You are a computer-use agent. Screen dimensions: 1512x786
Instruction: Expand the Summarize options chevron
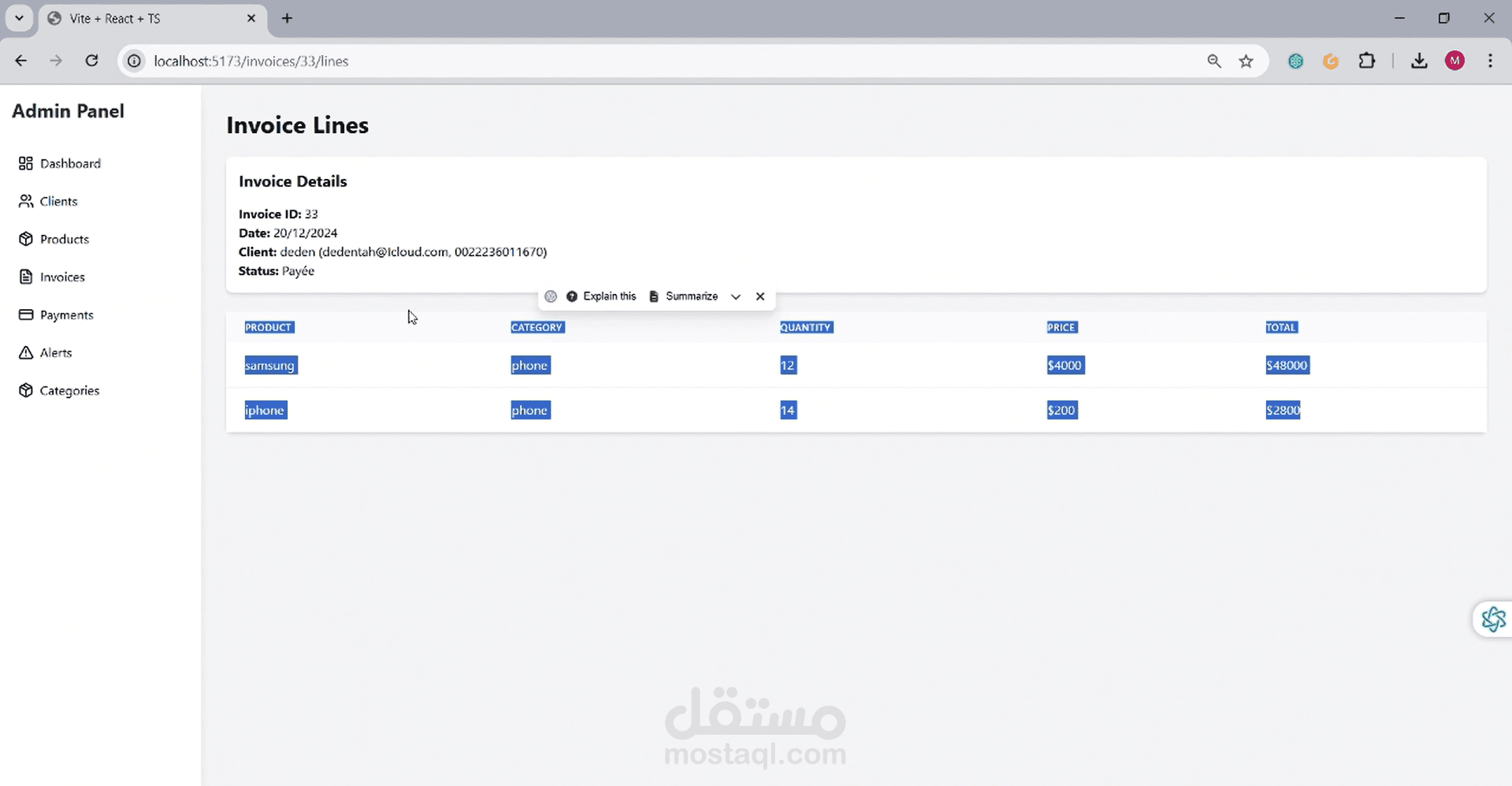736,296
